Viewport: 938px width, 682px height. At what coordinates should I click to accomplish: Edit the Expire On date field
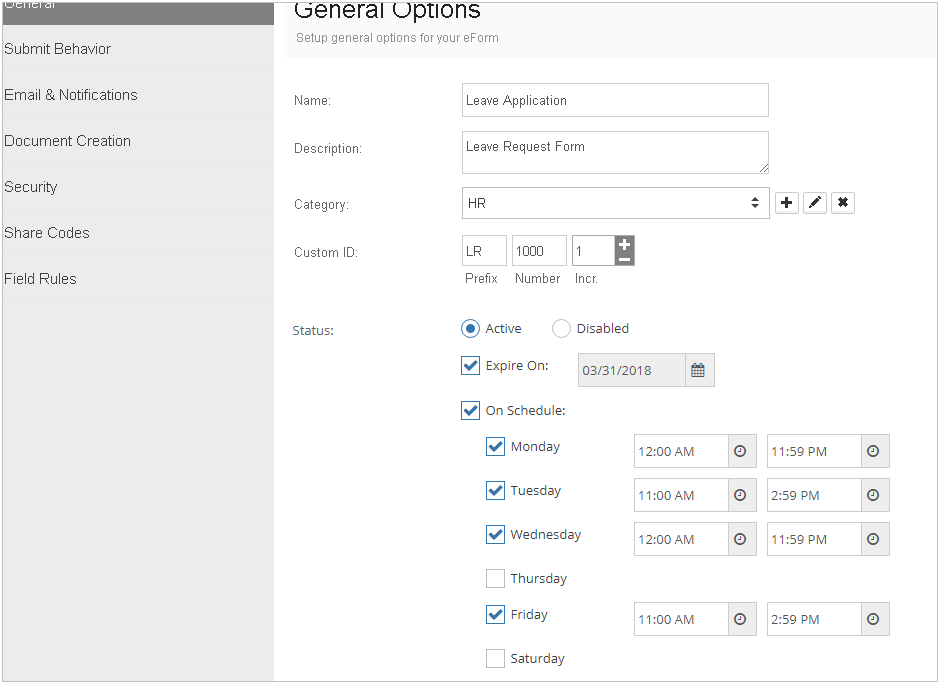[x=630, y=370]
